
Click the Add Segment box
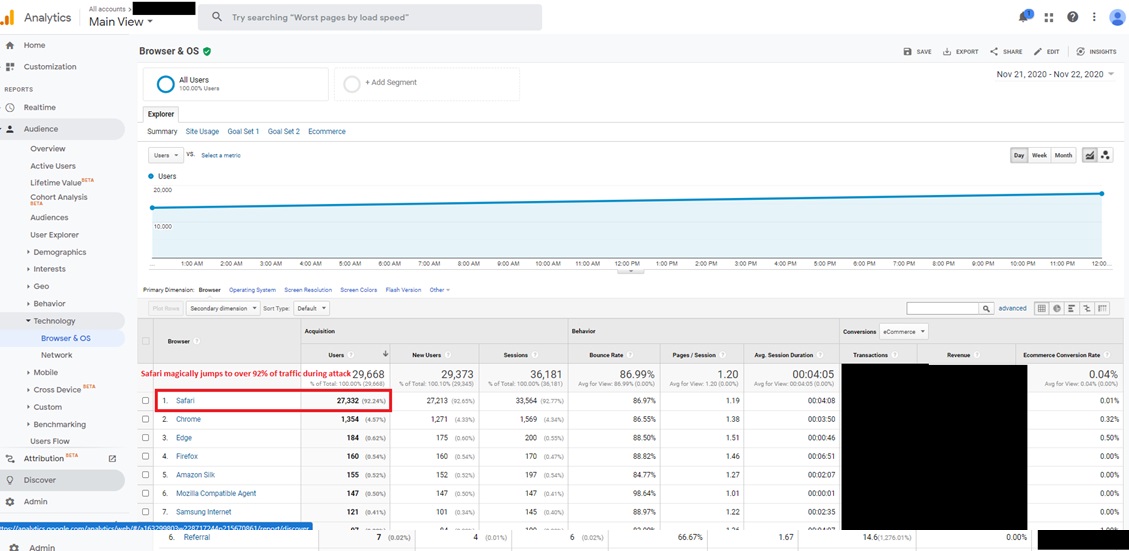pyautogui.click(x=427, y=84)
